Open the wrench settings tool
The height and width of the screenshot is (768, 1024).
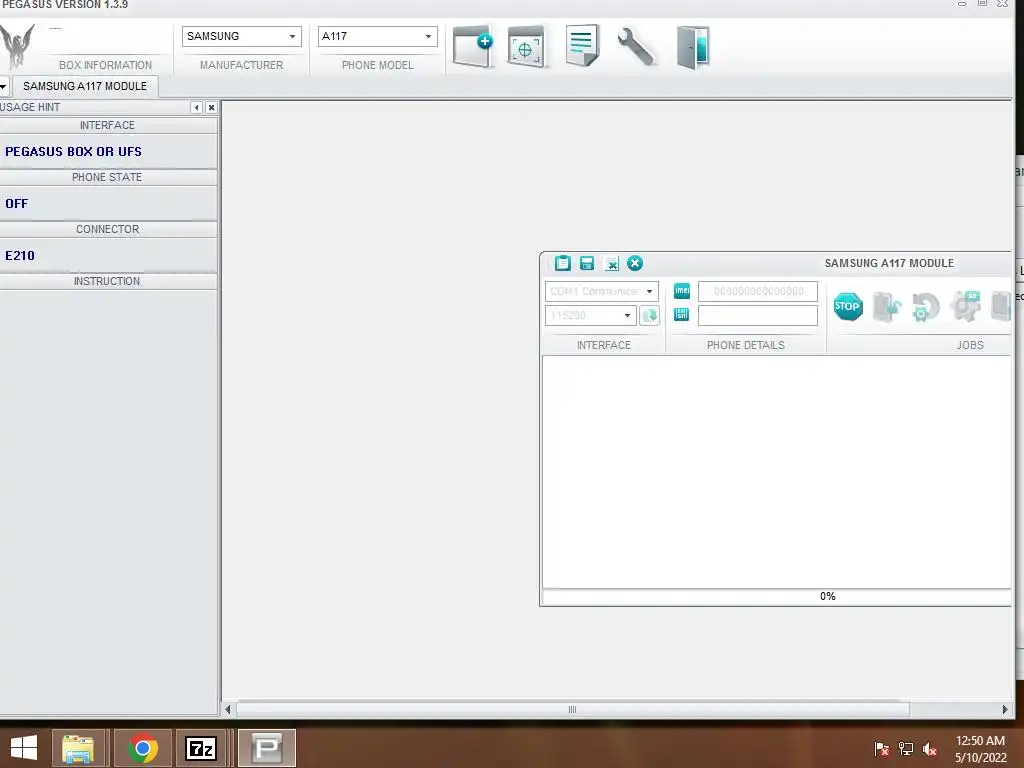(x=635, y=46)
